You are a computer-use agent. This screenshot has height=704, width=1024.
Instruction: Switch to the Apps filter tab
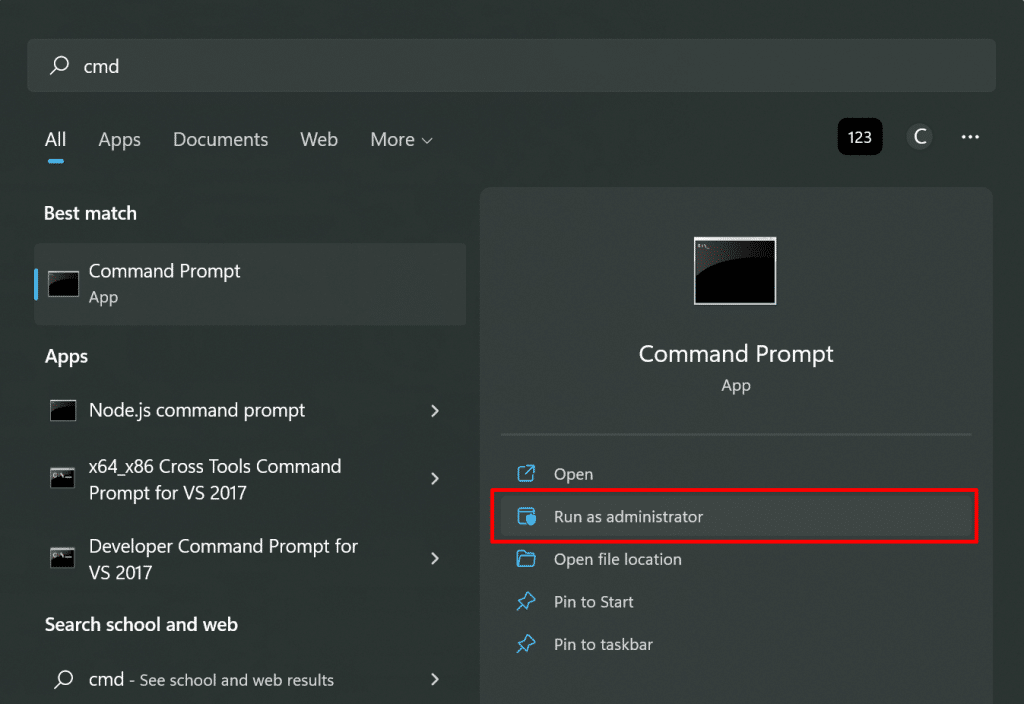tap(120, 140)
